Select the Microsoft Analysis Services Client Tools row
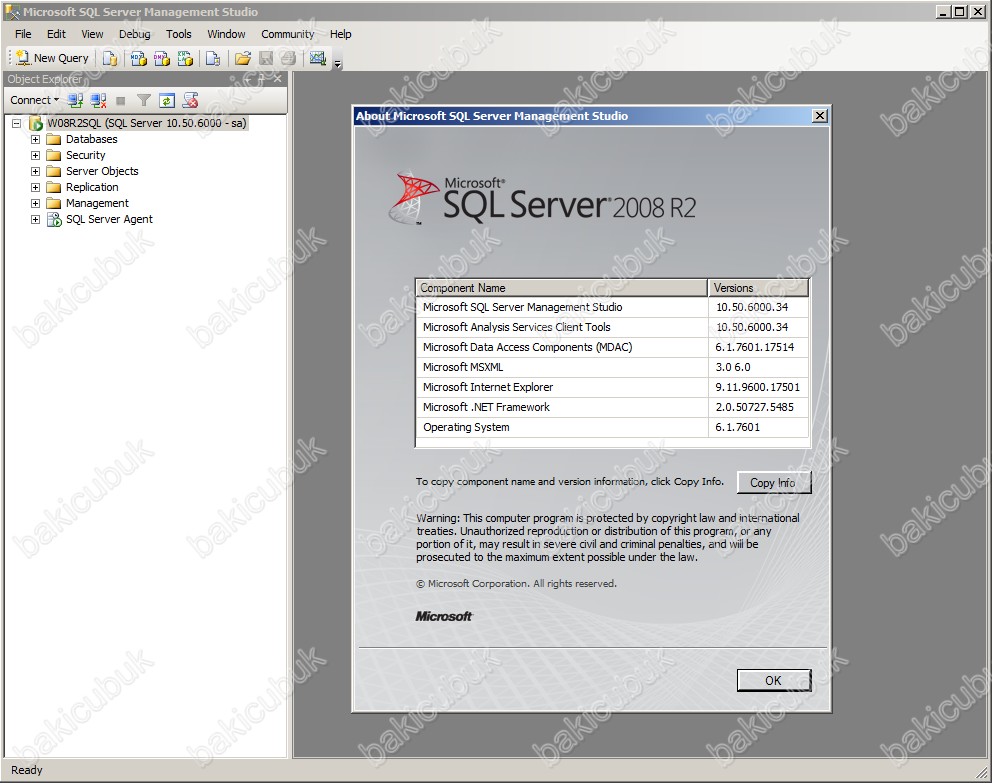Viewport: 992px width, 783px height. [x=612, y=327]
